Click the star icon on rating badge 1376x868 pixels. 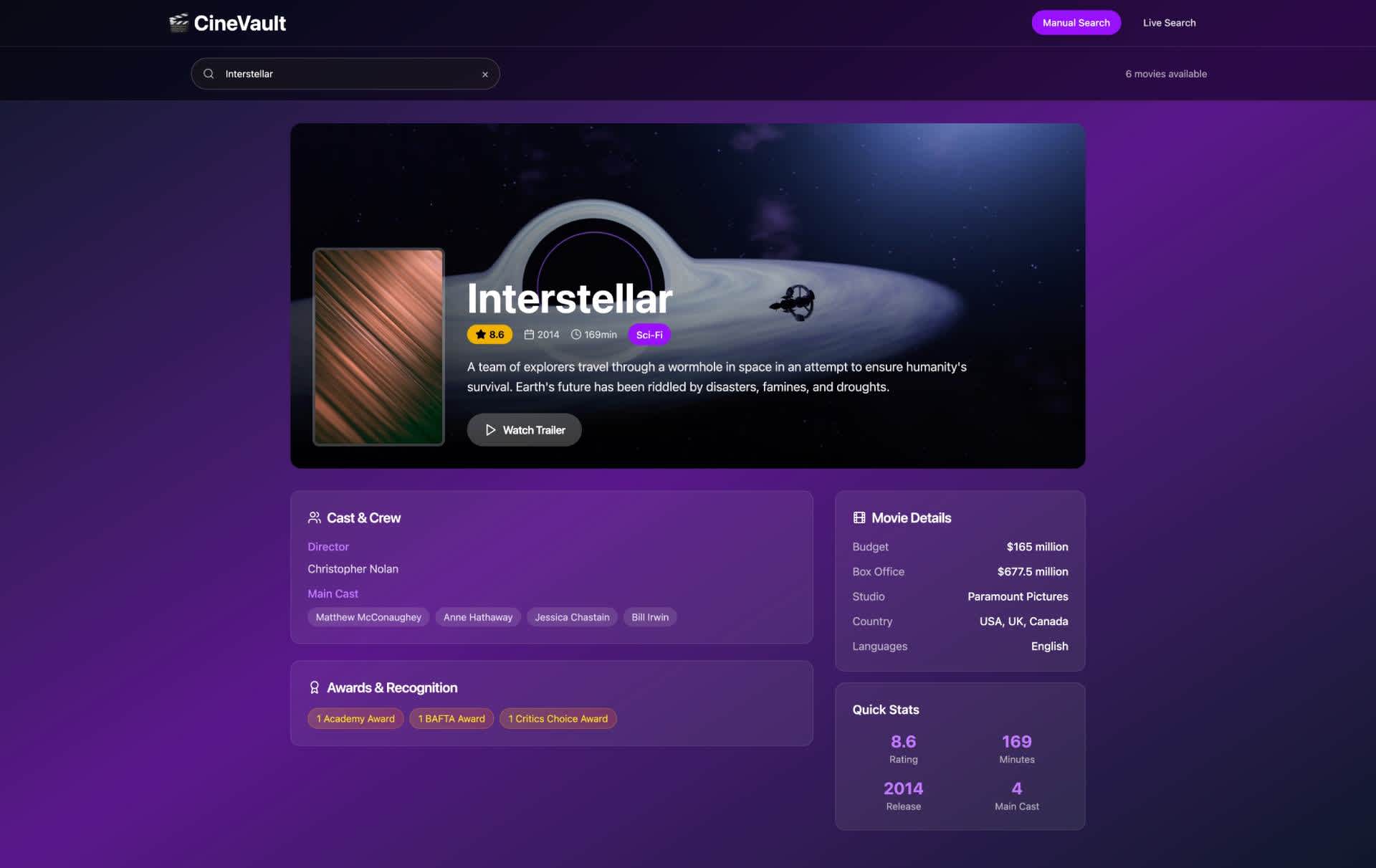[x=480, y=335]
